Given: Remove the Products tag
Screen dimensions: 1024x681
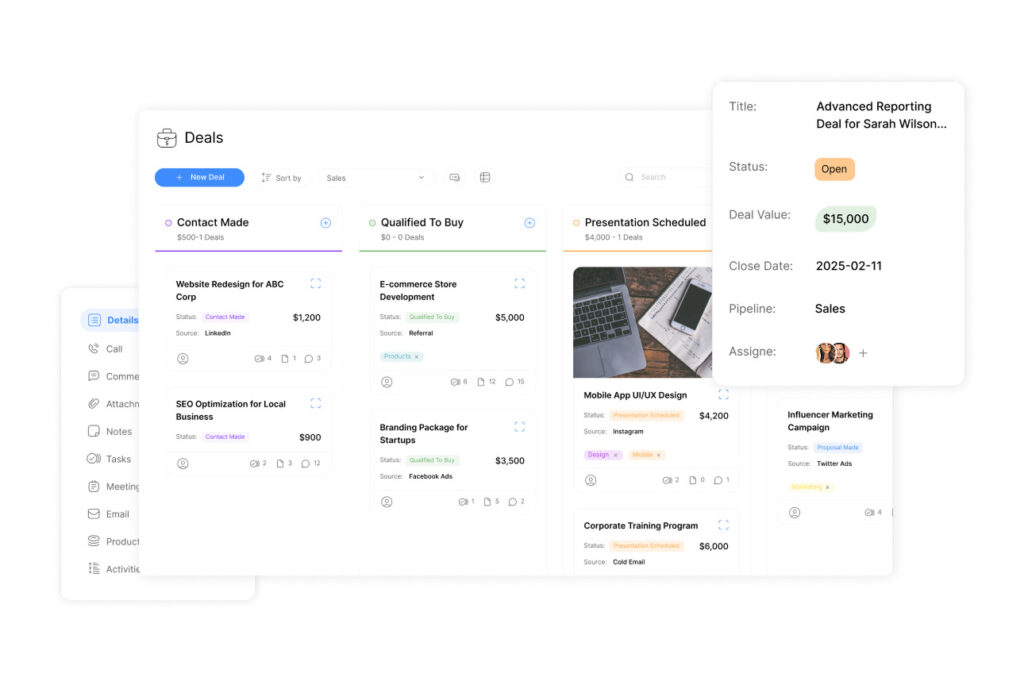Looking at the screenshot, I should pos(417,357).
